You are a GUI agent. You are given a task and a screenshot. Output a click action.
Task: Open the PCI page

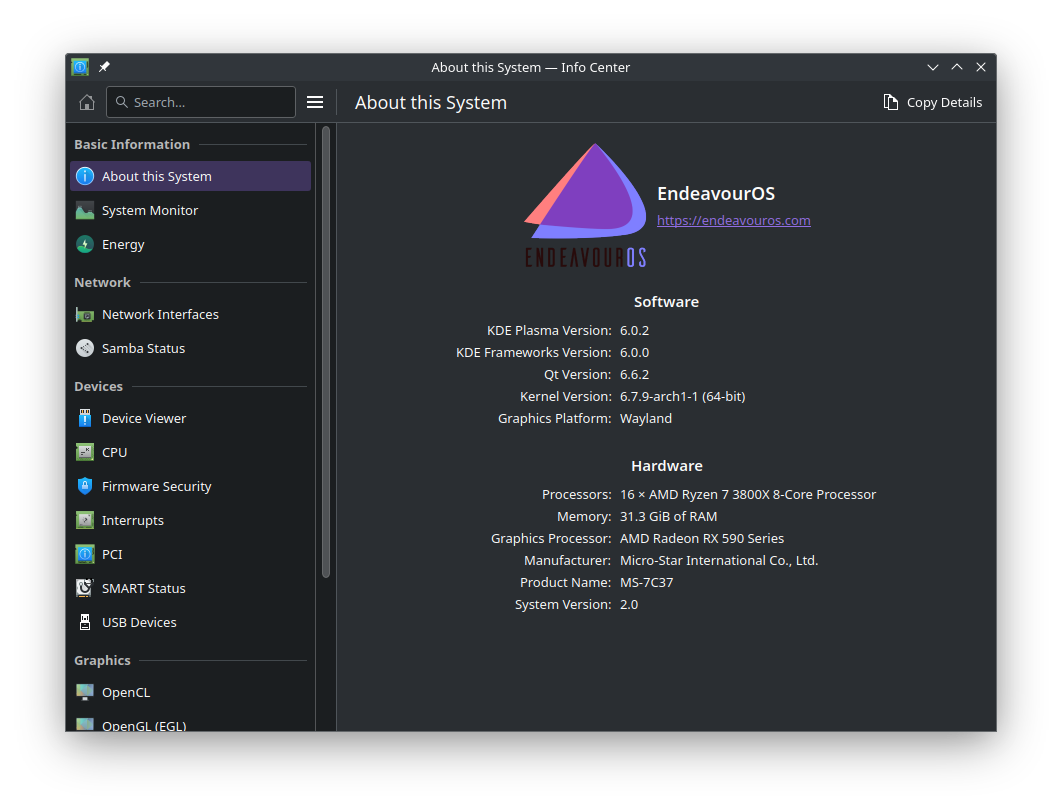(x=112, y=554)
